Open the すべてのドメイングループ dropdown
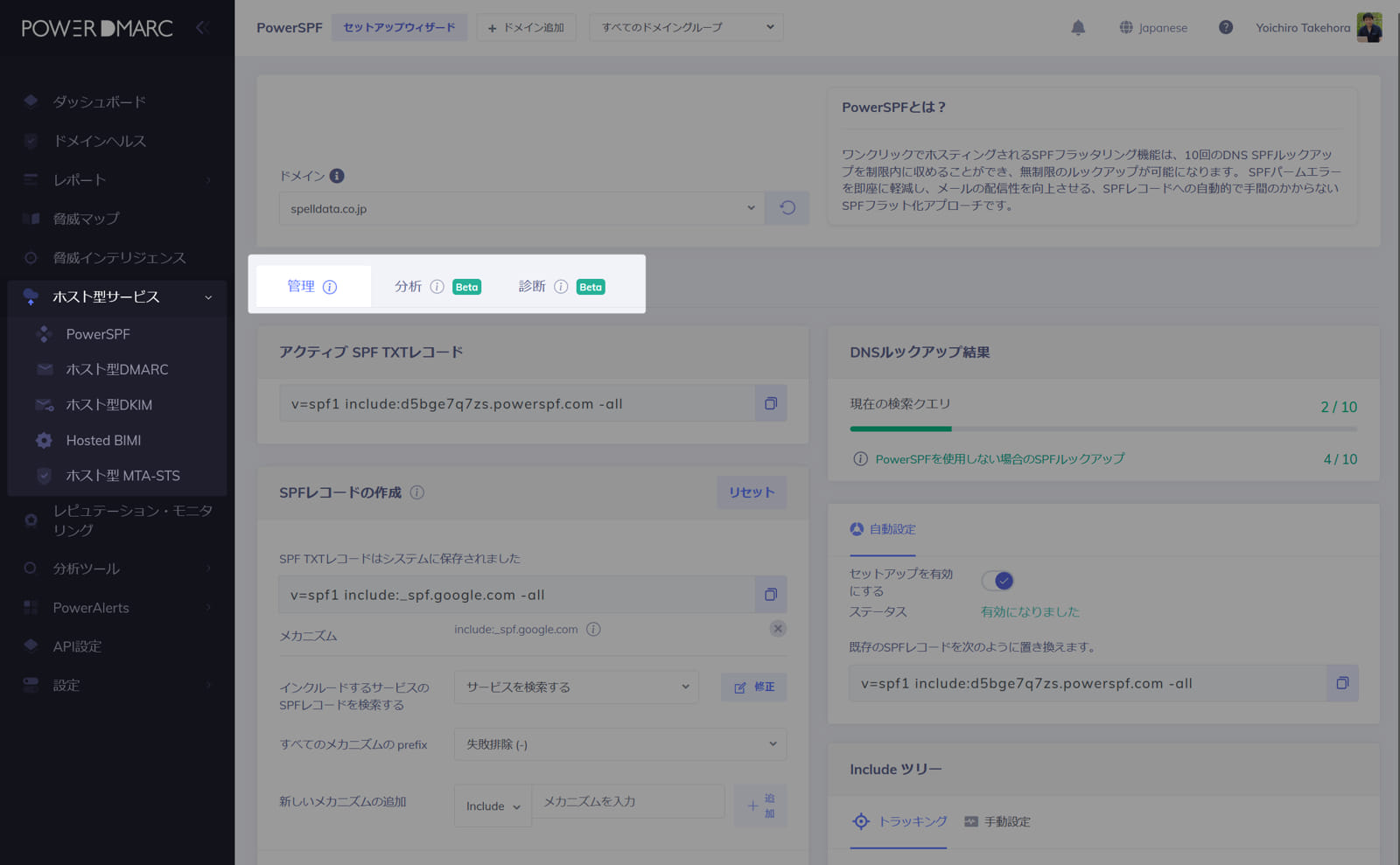 [x=686, y=27]
